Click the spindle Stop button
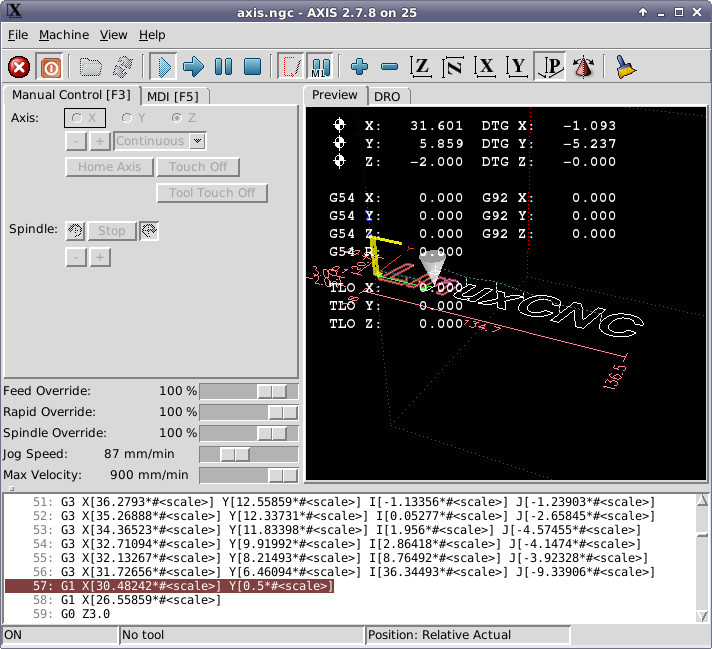712x649 pixels. 112,231
